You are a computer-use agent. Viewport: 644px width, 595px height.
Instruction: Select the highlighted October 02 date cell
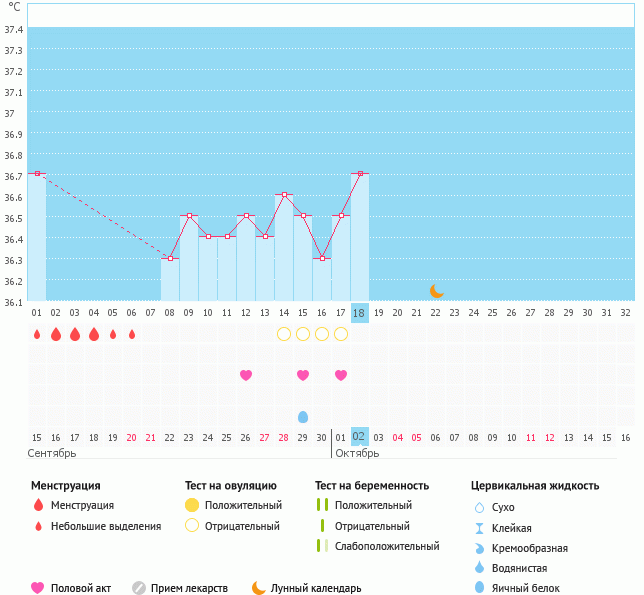click(x=360, y=437)
